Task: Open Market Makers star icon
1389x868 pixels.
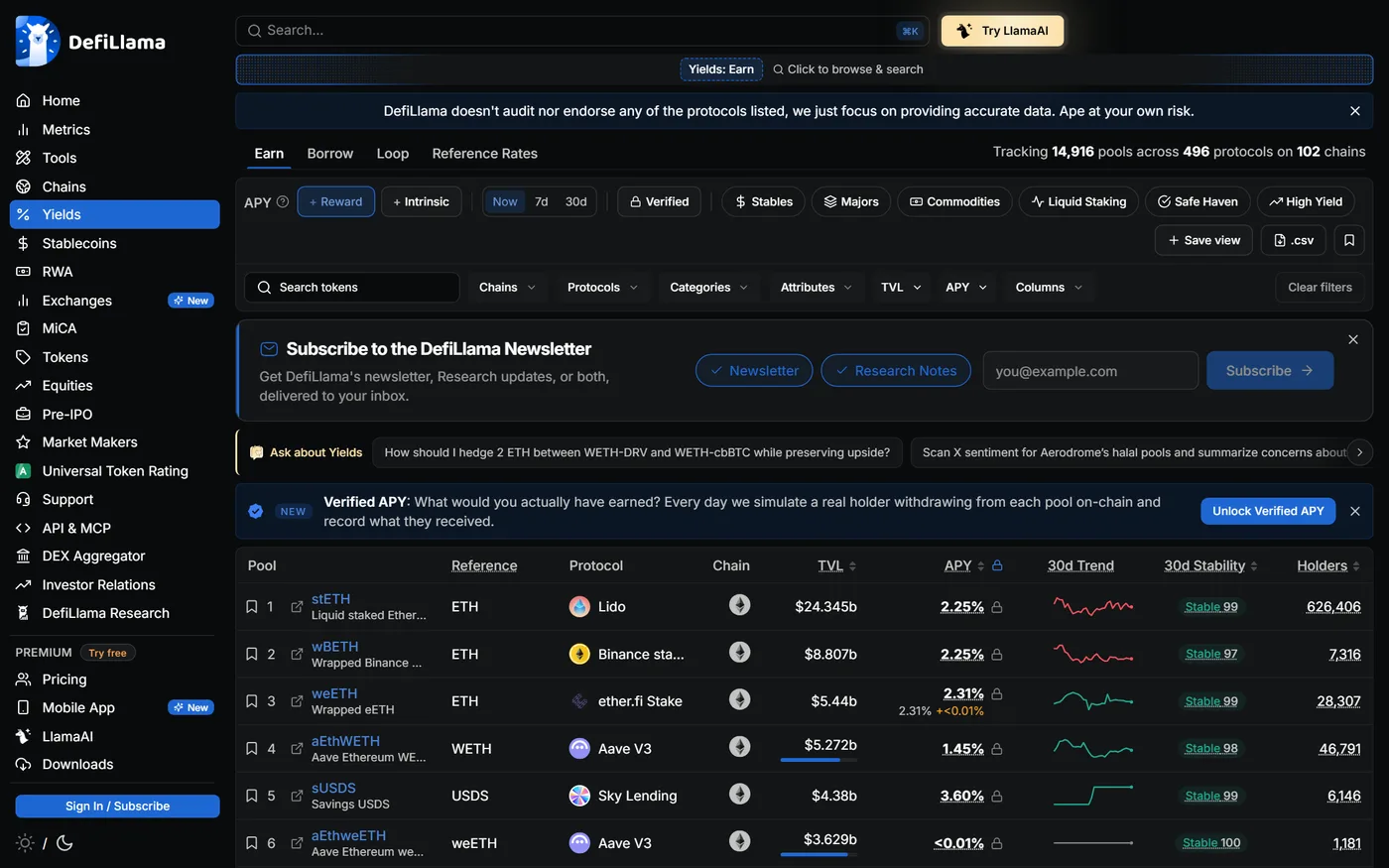Action: pyautogui.click(x=24, y=442)
